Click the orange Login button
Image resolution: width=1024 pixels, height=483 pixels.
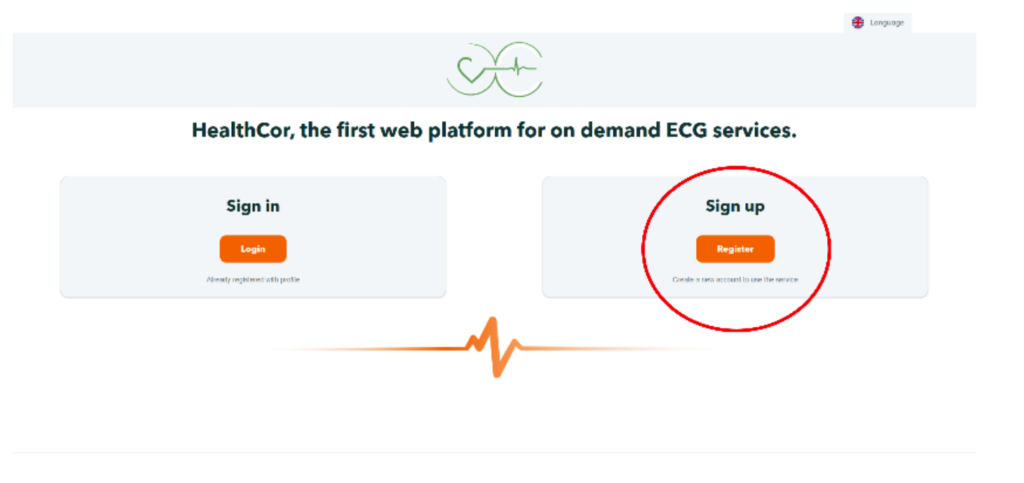pyautogui.click(x=253, y=249)
